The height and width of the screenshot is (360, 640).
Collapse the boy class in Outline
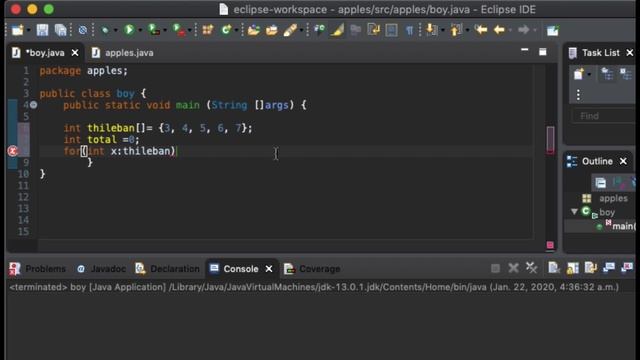[x=574, y=211]
